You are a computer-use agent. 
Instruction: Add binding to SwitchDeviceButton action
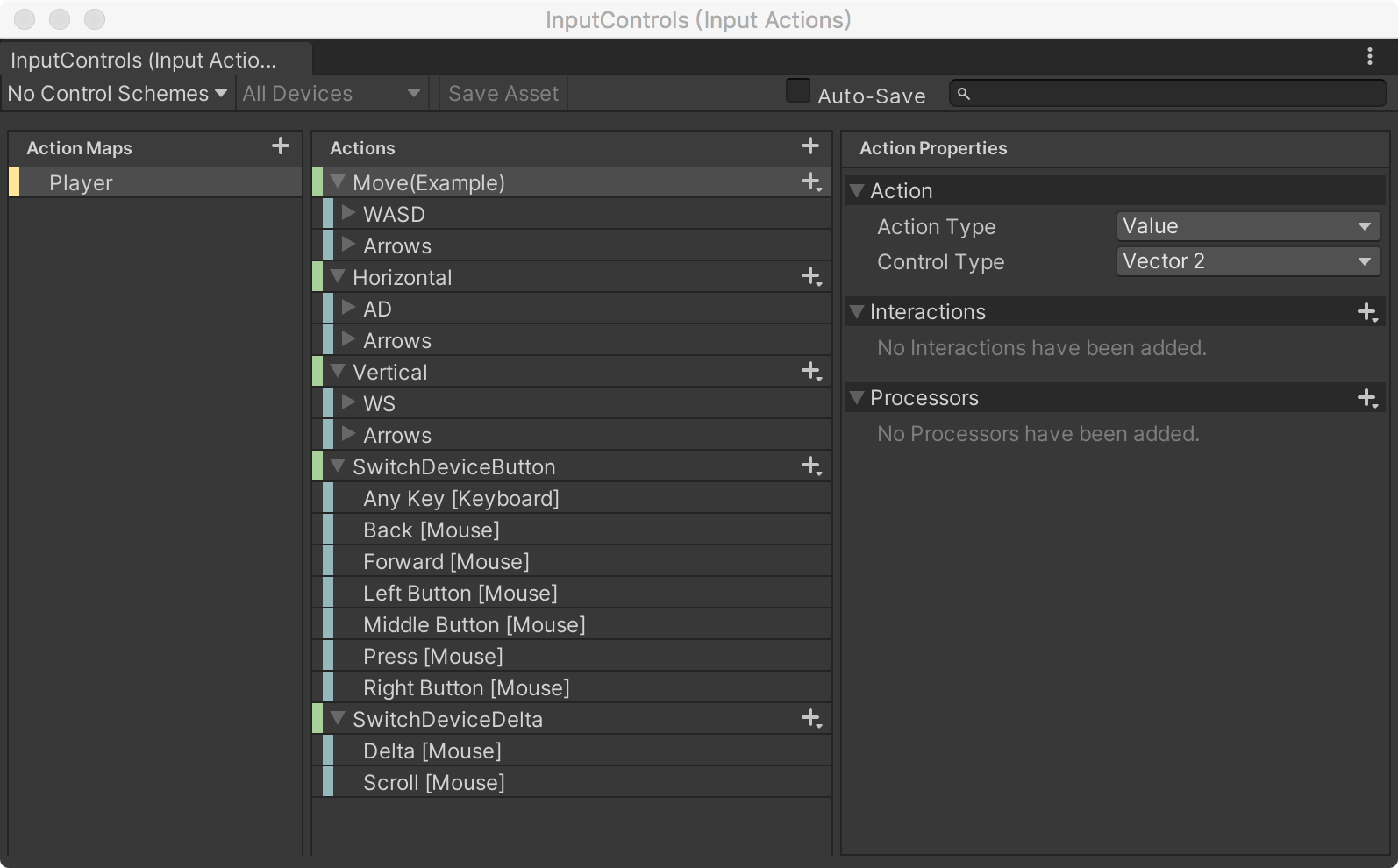tap(810, 466)
